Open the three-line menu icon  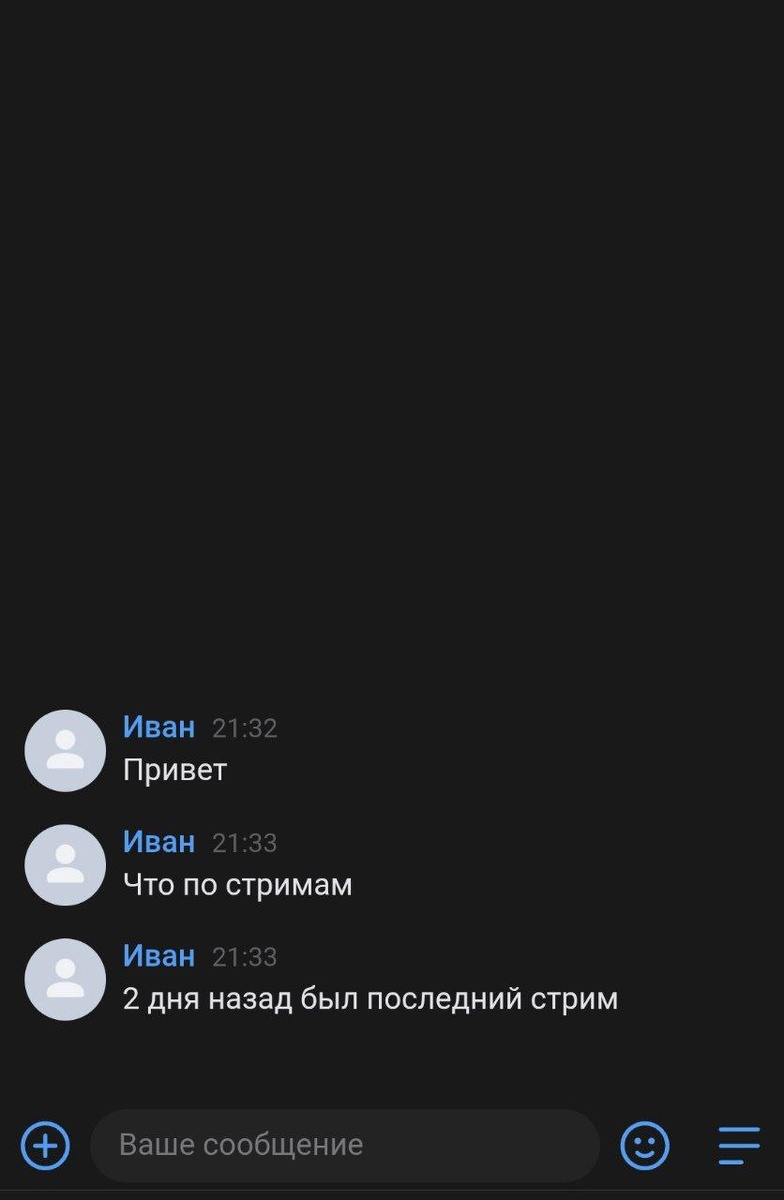tap(739, 1145)
